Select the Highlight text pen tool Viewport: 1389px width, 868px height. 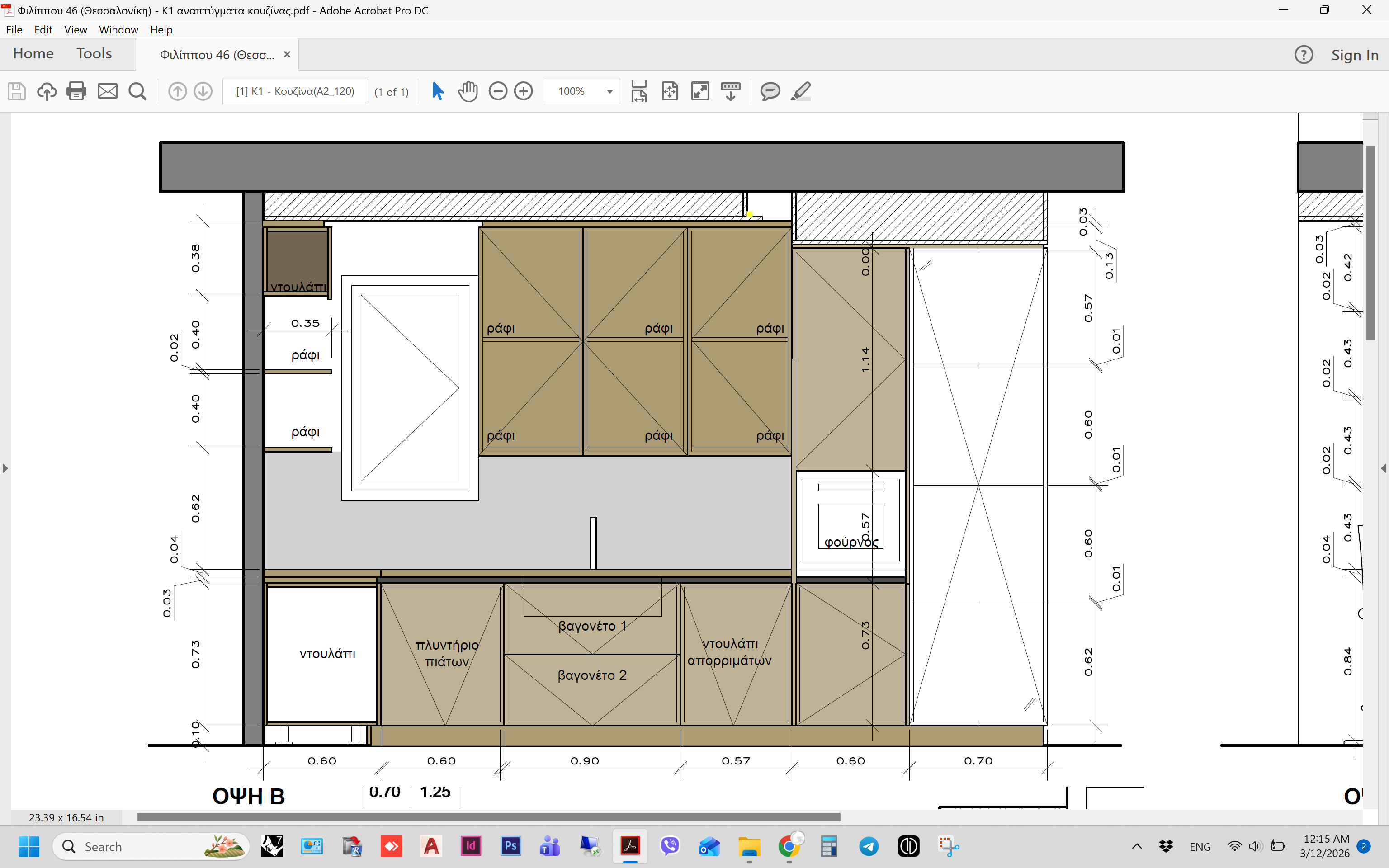coord(800,91)
